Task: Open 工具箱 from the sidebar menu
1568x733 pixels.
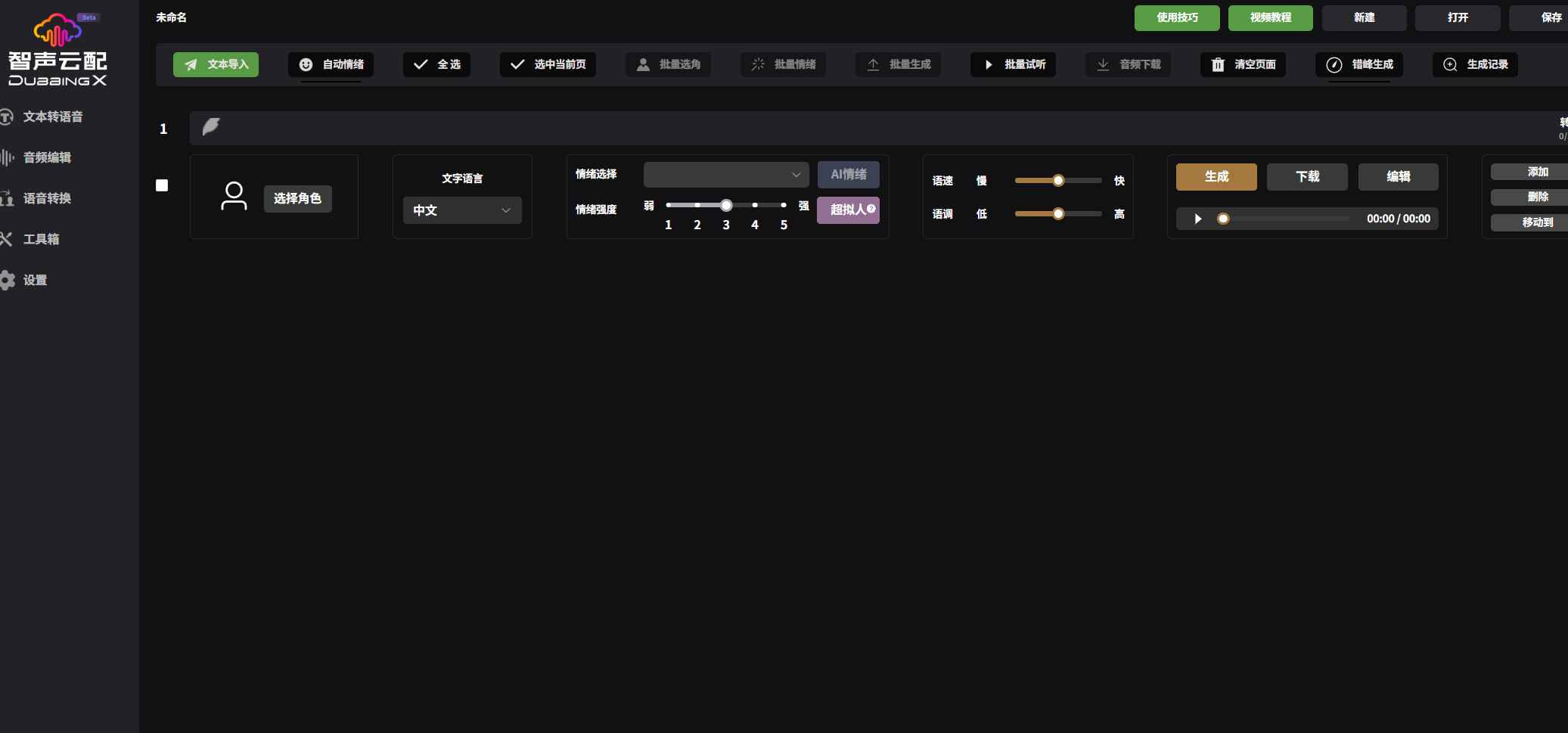Action: 41,239
